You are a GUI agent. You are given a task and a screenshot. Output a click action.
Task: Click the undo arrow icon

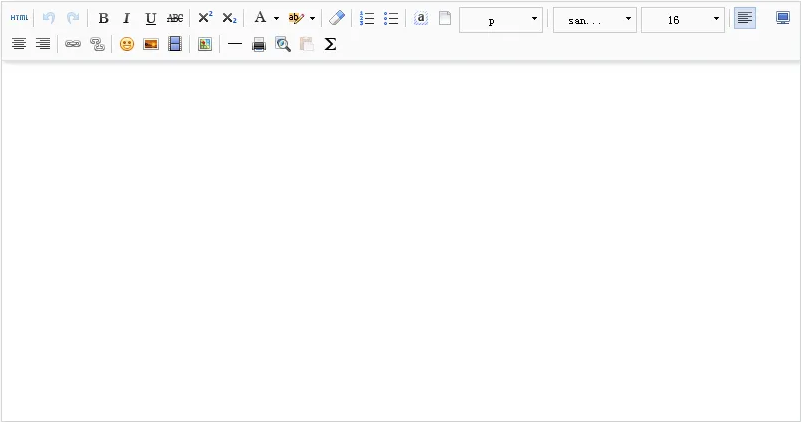coord(49,18)
